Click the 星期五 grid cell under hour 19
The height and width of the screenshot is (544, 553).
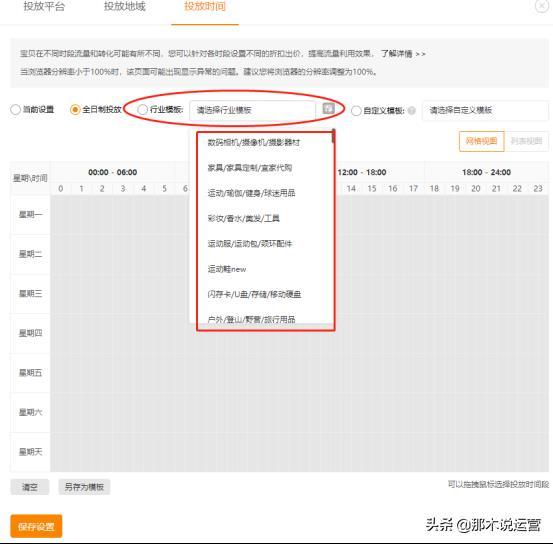click(455, 373)
